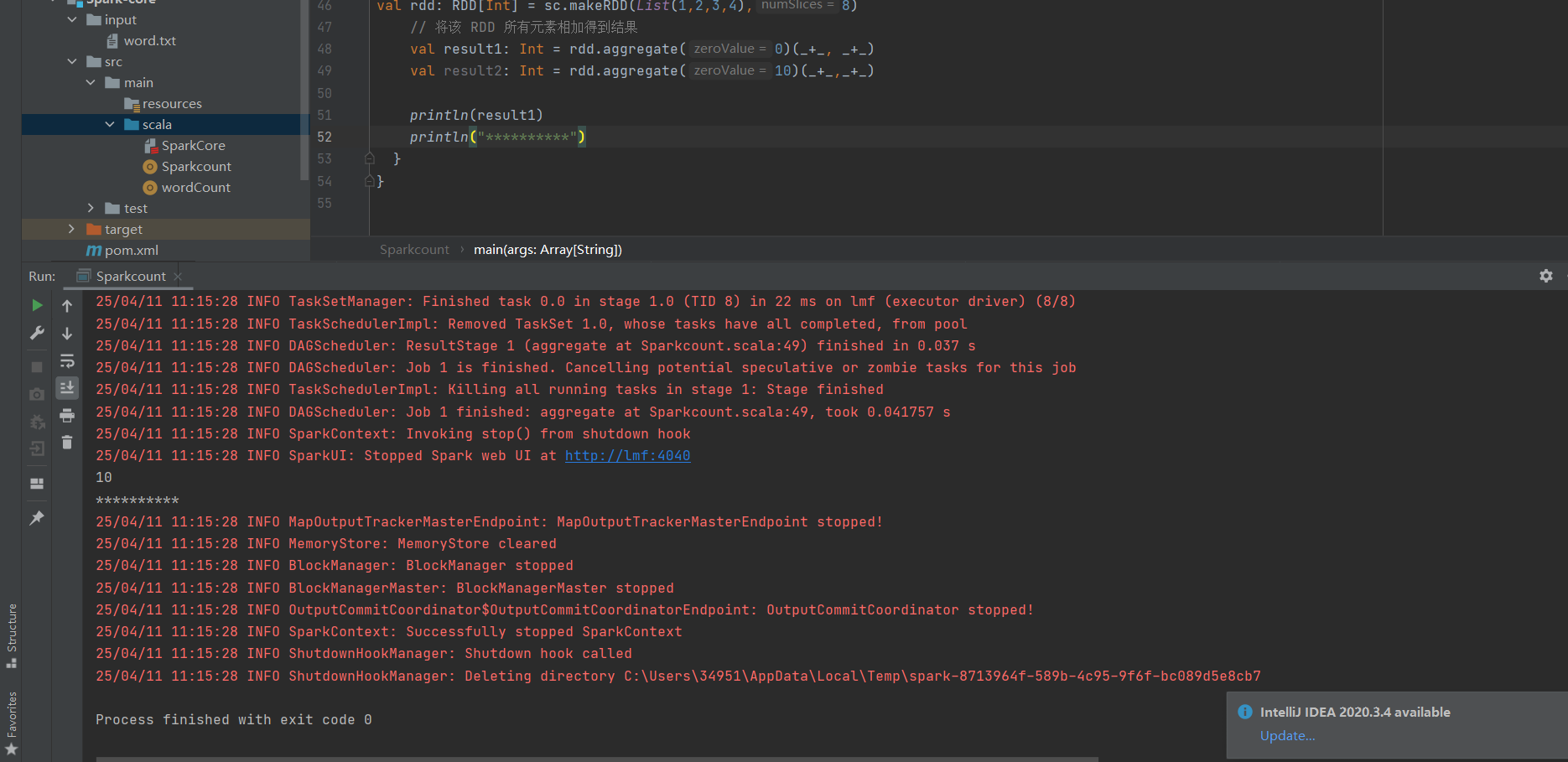Click the console output line '10'
The image size is (1568, 762).
point(104,477)
